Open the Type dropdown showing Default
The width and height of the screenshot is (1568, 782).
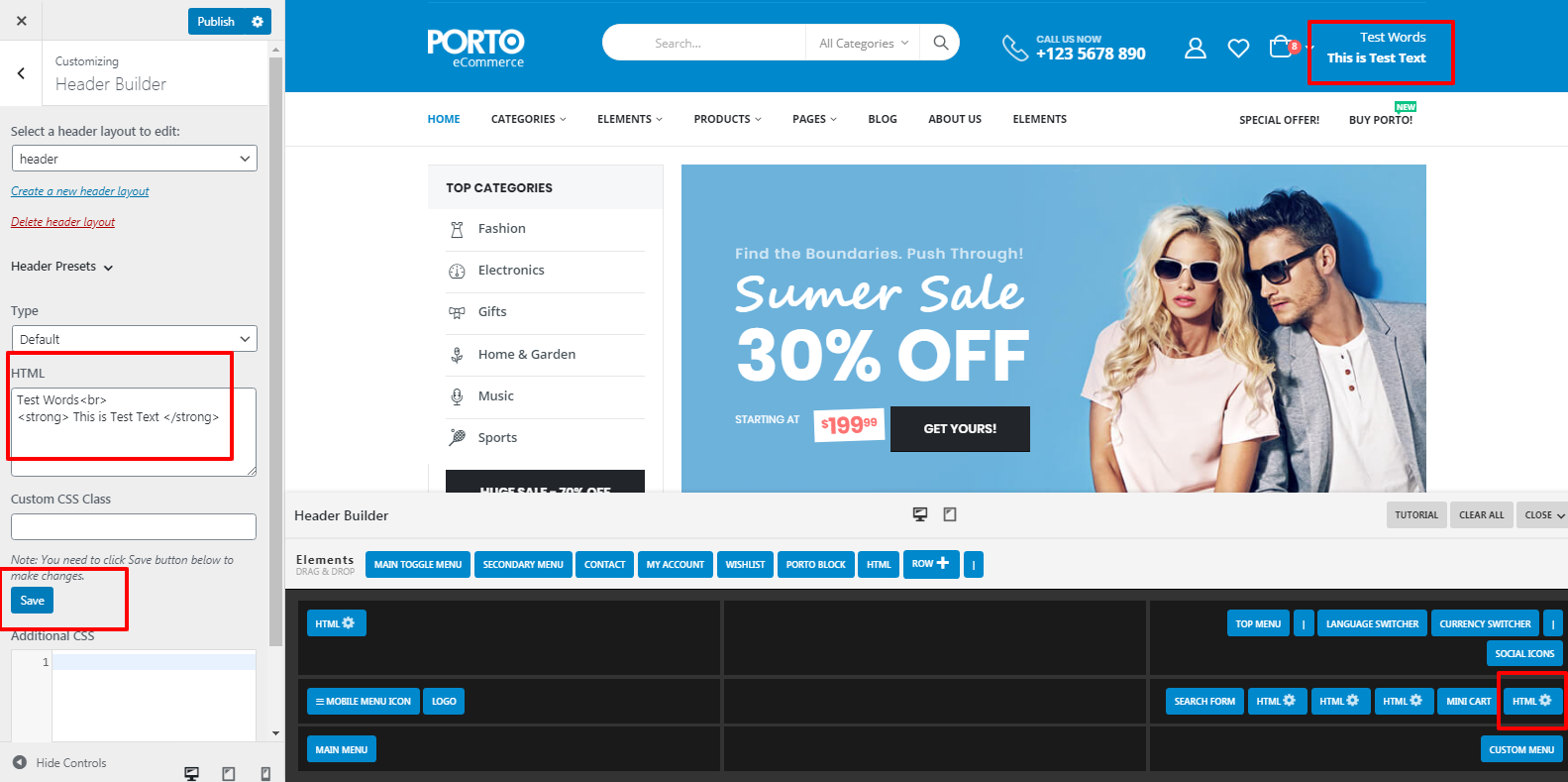click(135, 339)
